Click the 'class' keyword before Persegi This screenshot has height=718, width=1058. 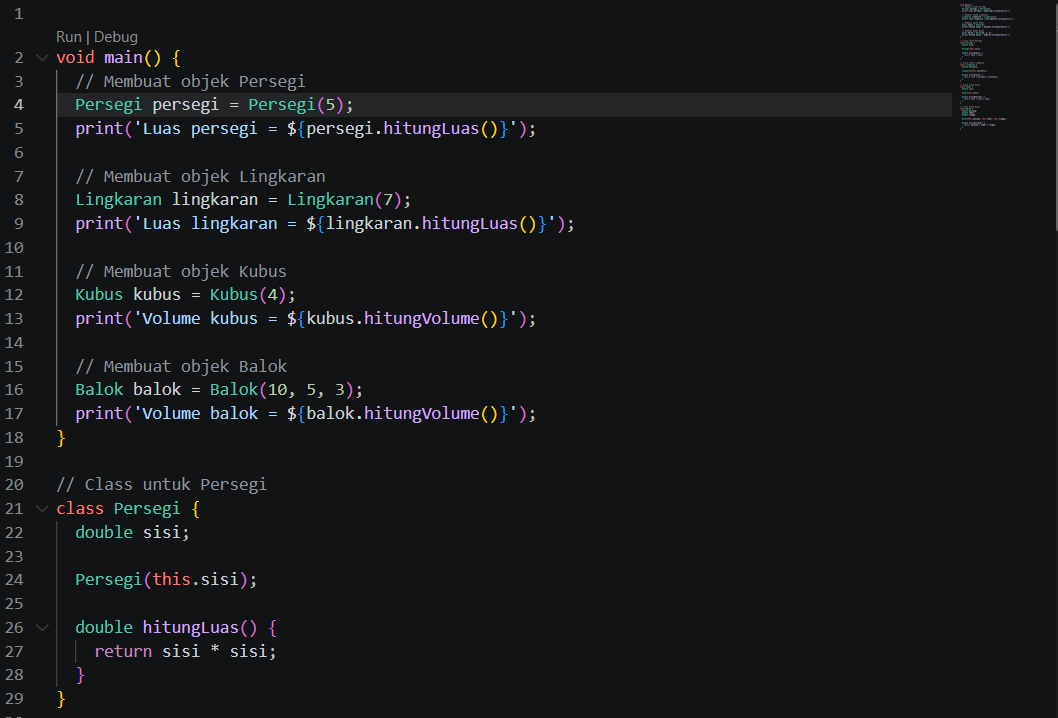click(80, 508)
